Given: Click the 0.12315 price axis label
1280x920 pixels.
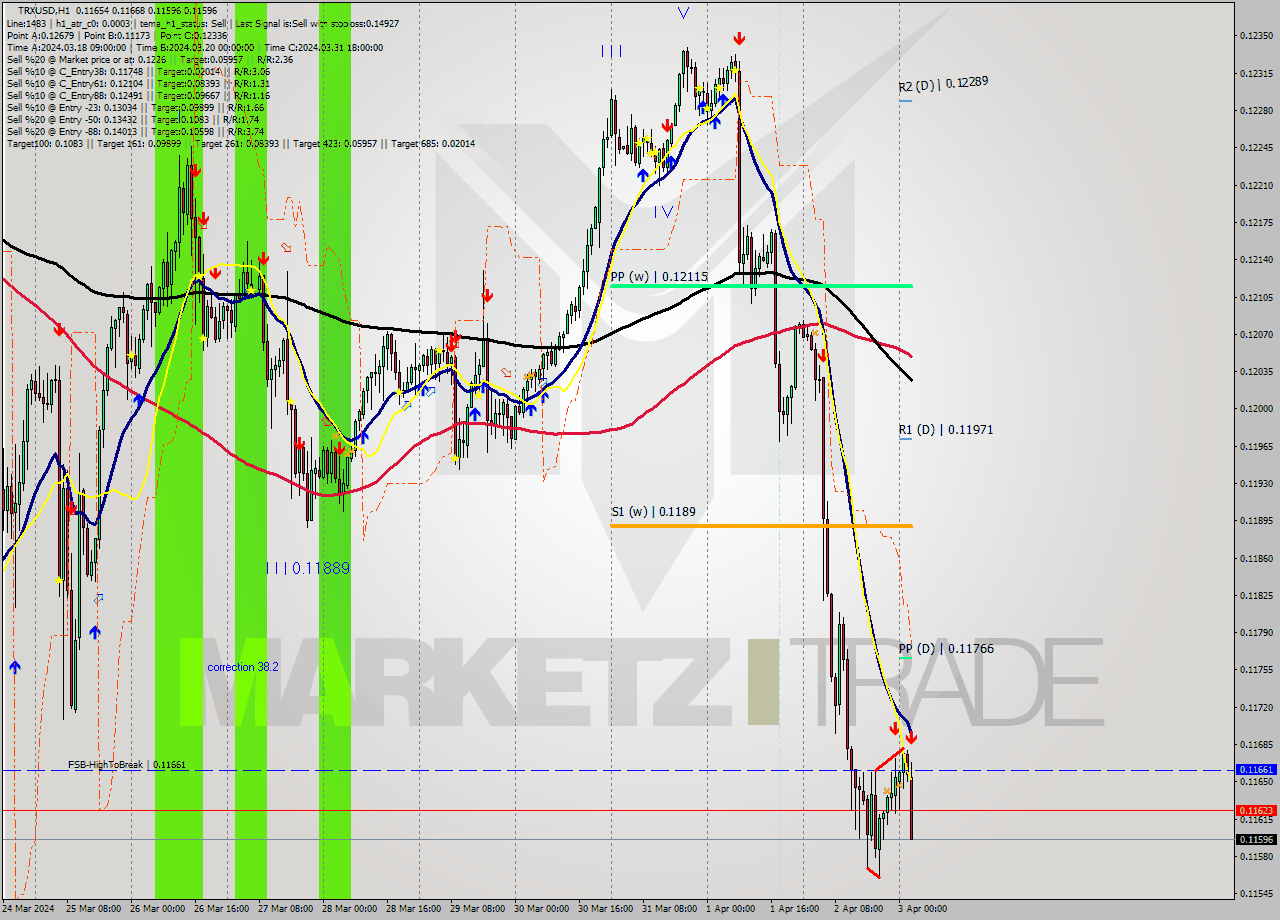Looking at the screenshot, I should tap(1257, 74).
